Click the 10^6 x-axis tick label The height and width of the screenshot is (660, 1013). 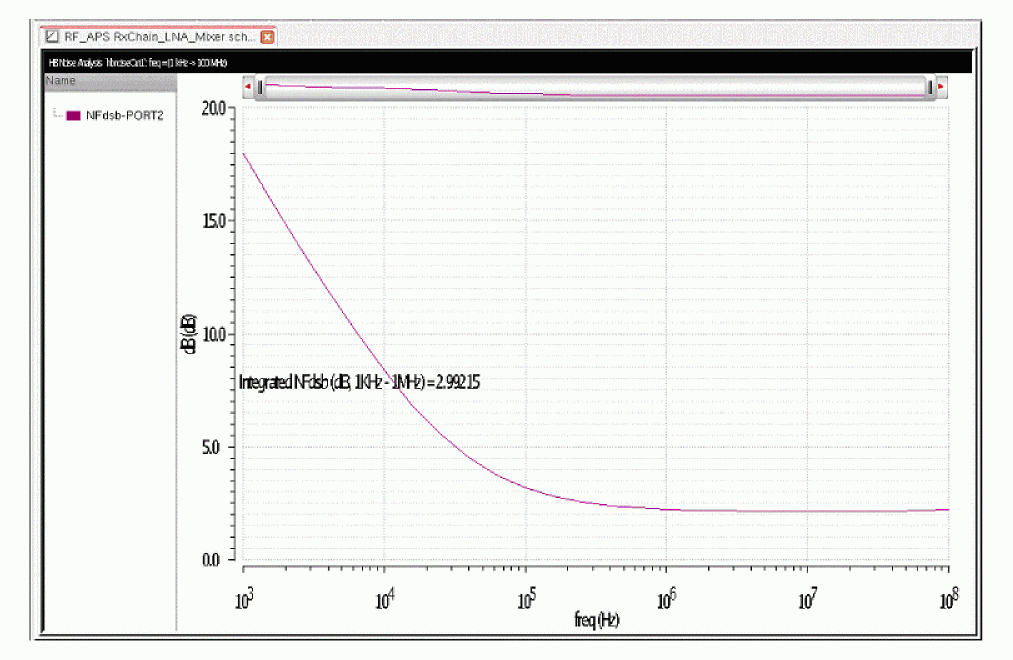tap(667, 599)
